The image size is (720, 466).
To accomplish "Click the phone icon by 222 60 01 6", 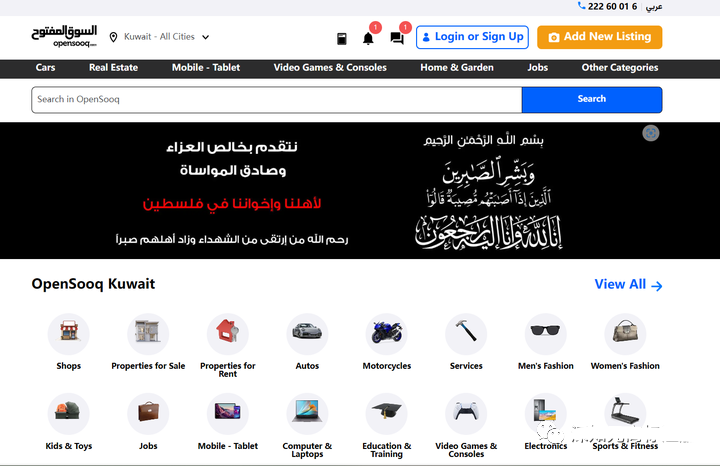I will [x=581, y=6].
